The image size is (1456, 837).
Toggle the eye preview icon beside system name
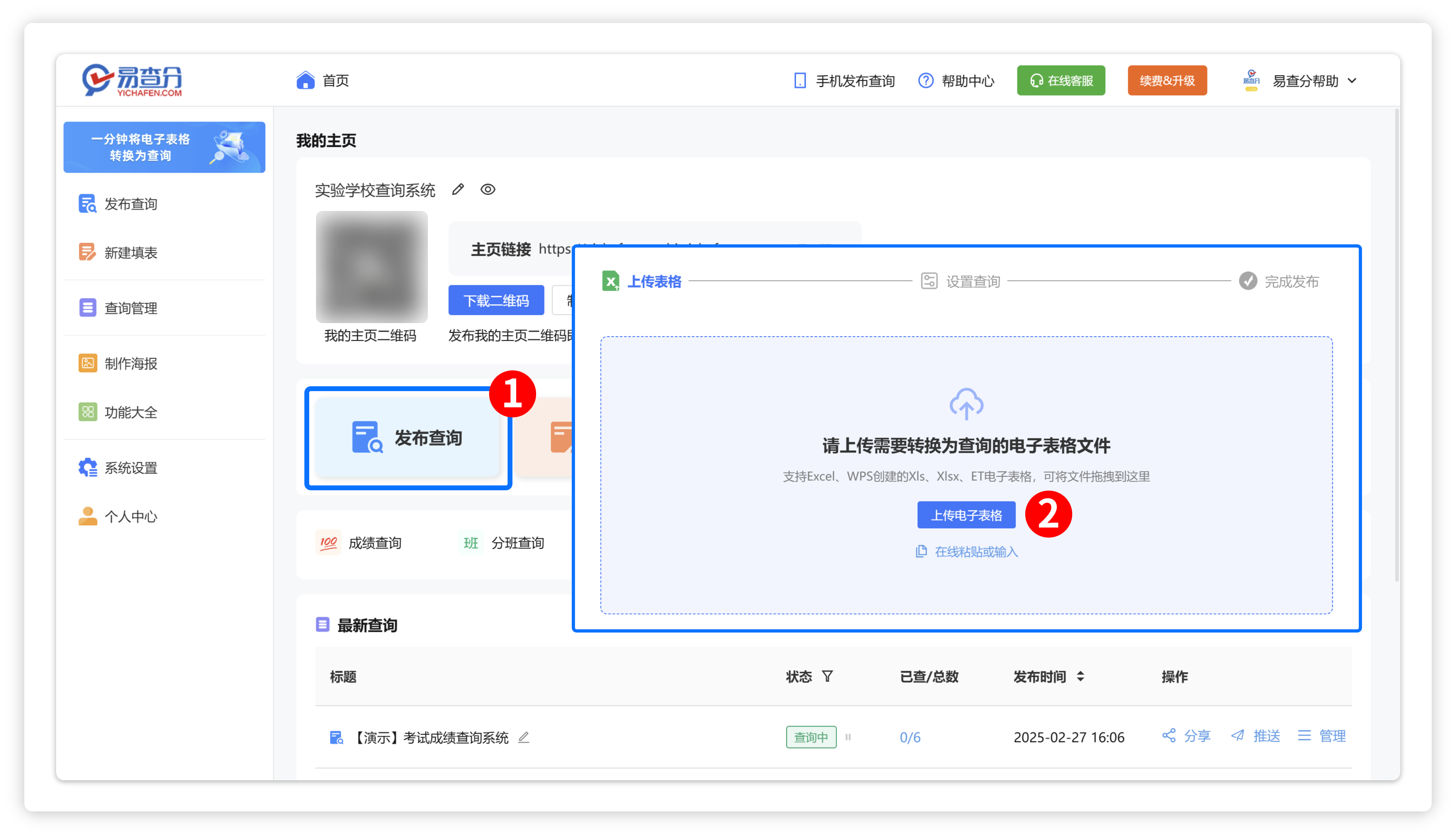coord(487,190)
